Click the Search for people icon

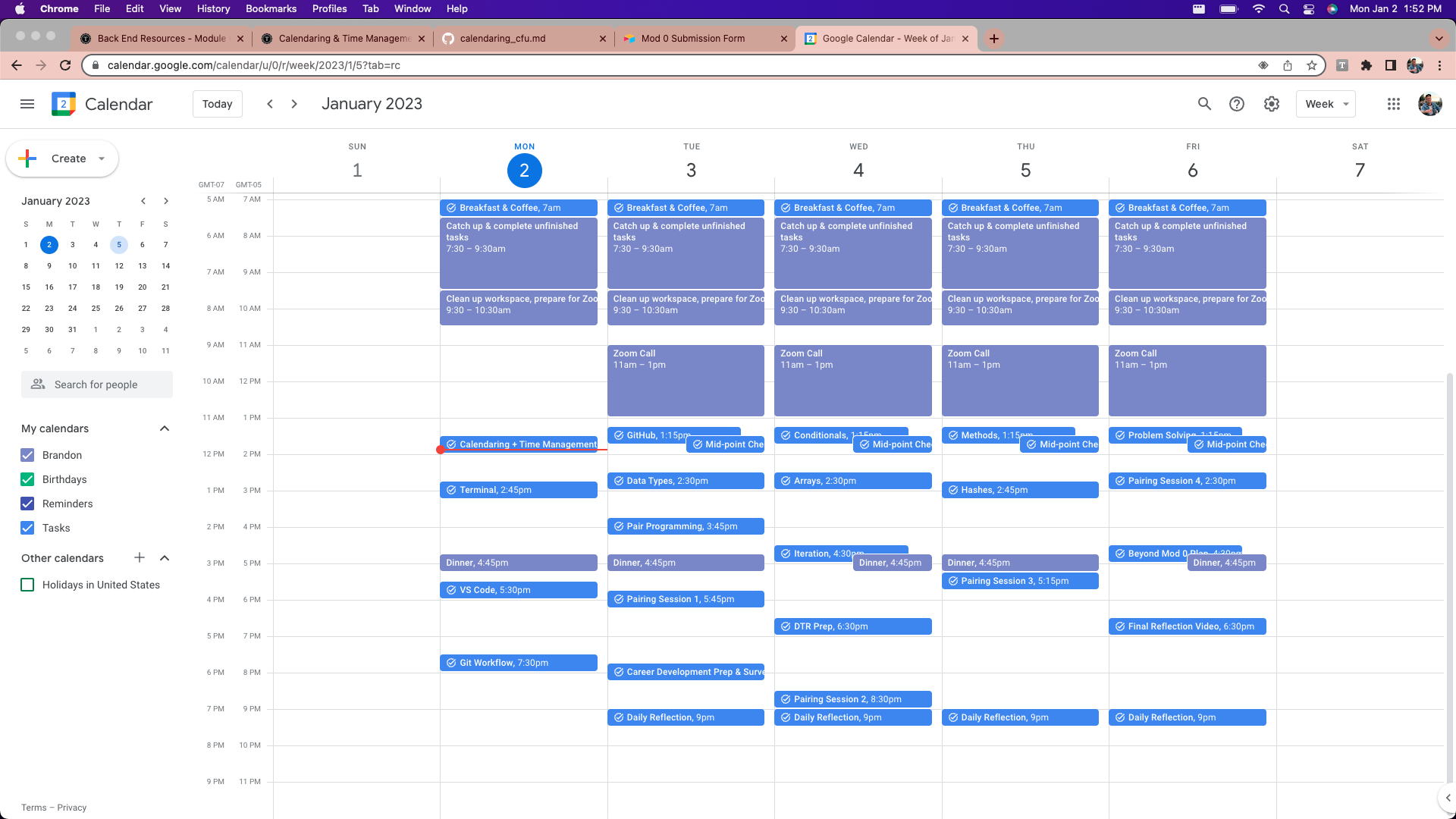[37, 384]
